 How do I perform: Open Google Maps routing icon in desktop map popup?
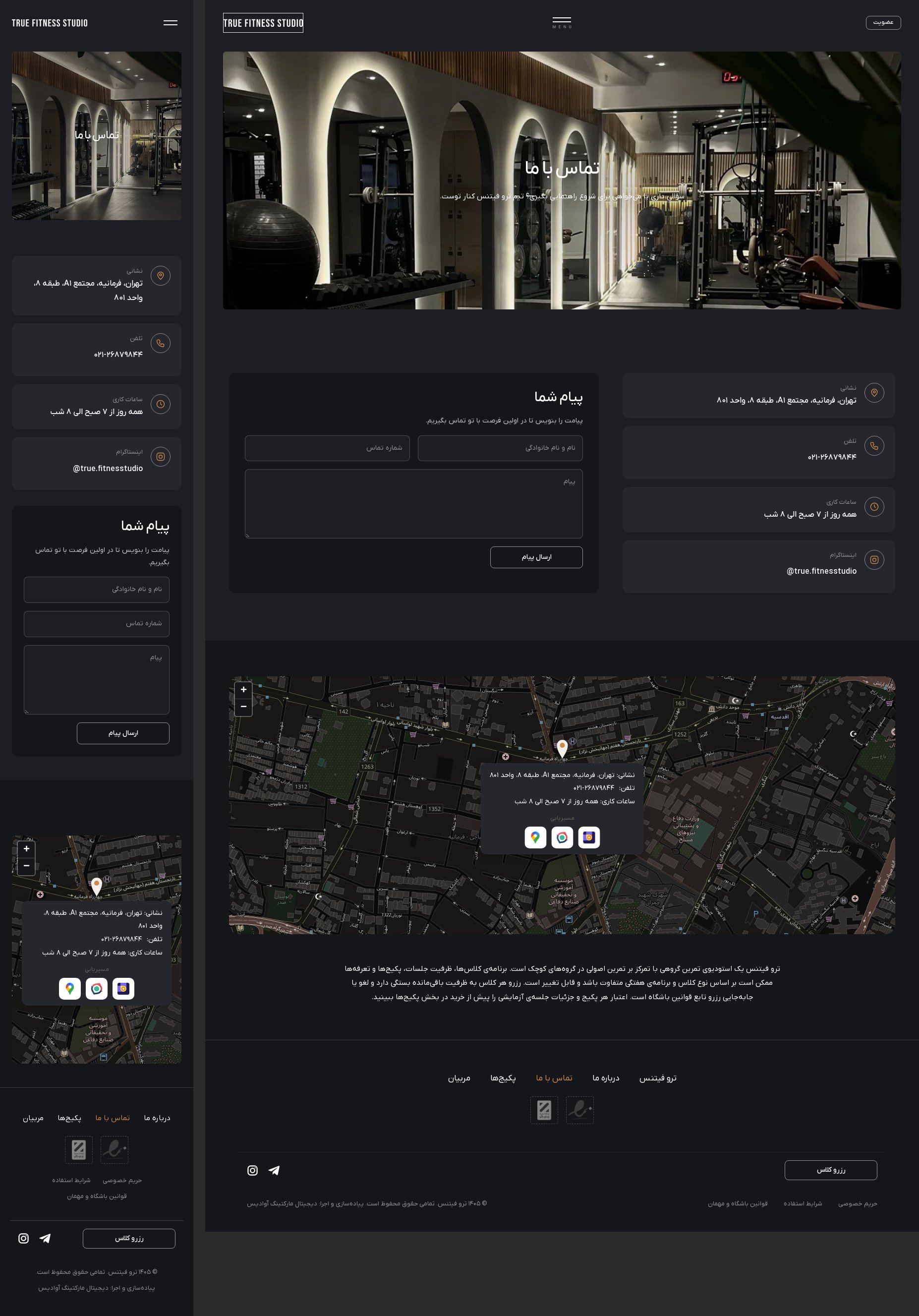coord(535,837)
